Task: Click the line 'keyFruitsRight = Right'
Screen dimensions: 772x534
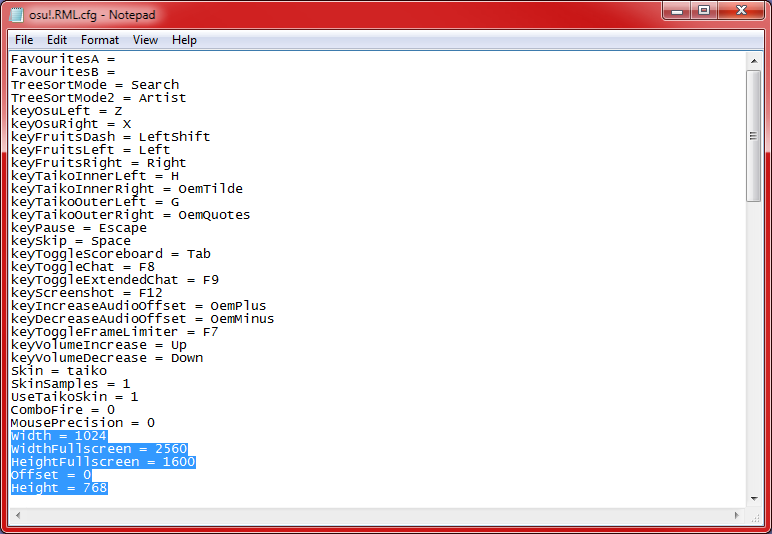Action: click(x=98, y=163)
